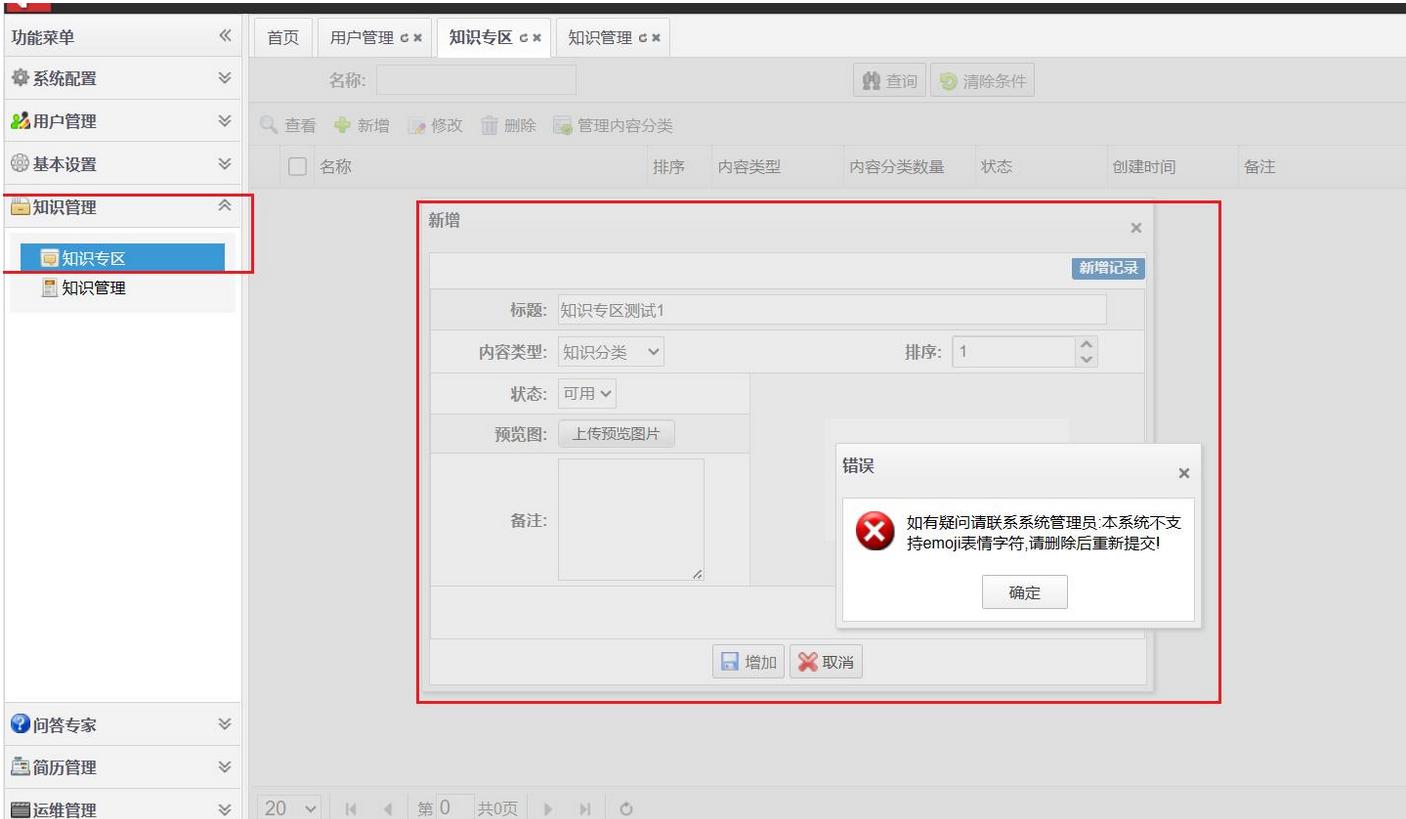This screenshot has width=1406, height=819.
Task: Open the 内容类型 dropdown showing 知识分类
Action: click(611, 352)
